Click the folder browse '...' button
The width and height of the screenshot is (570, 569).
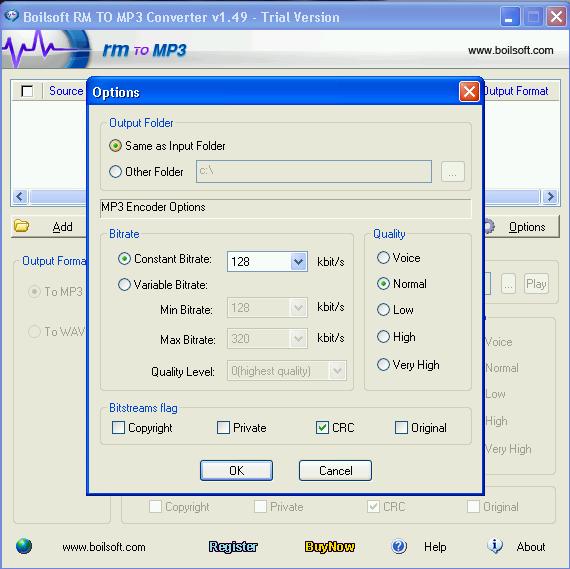[x=453, y=171]
